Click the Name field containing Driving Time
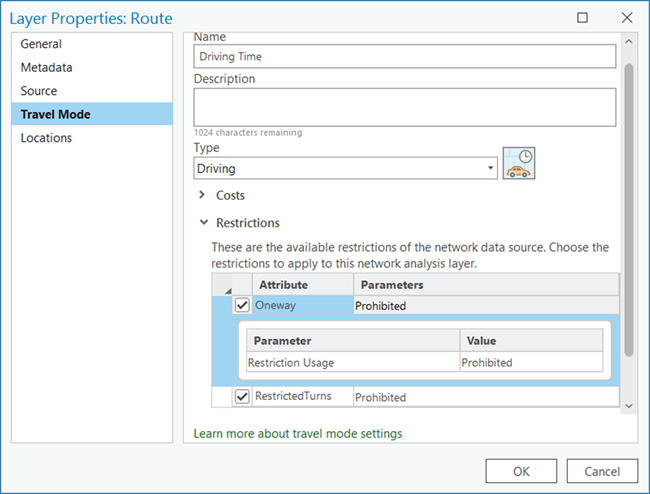Image resolution: width=650 pixels, height=494 pixels. pos(404,57)
